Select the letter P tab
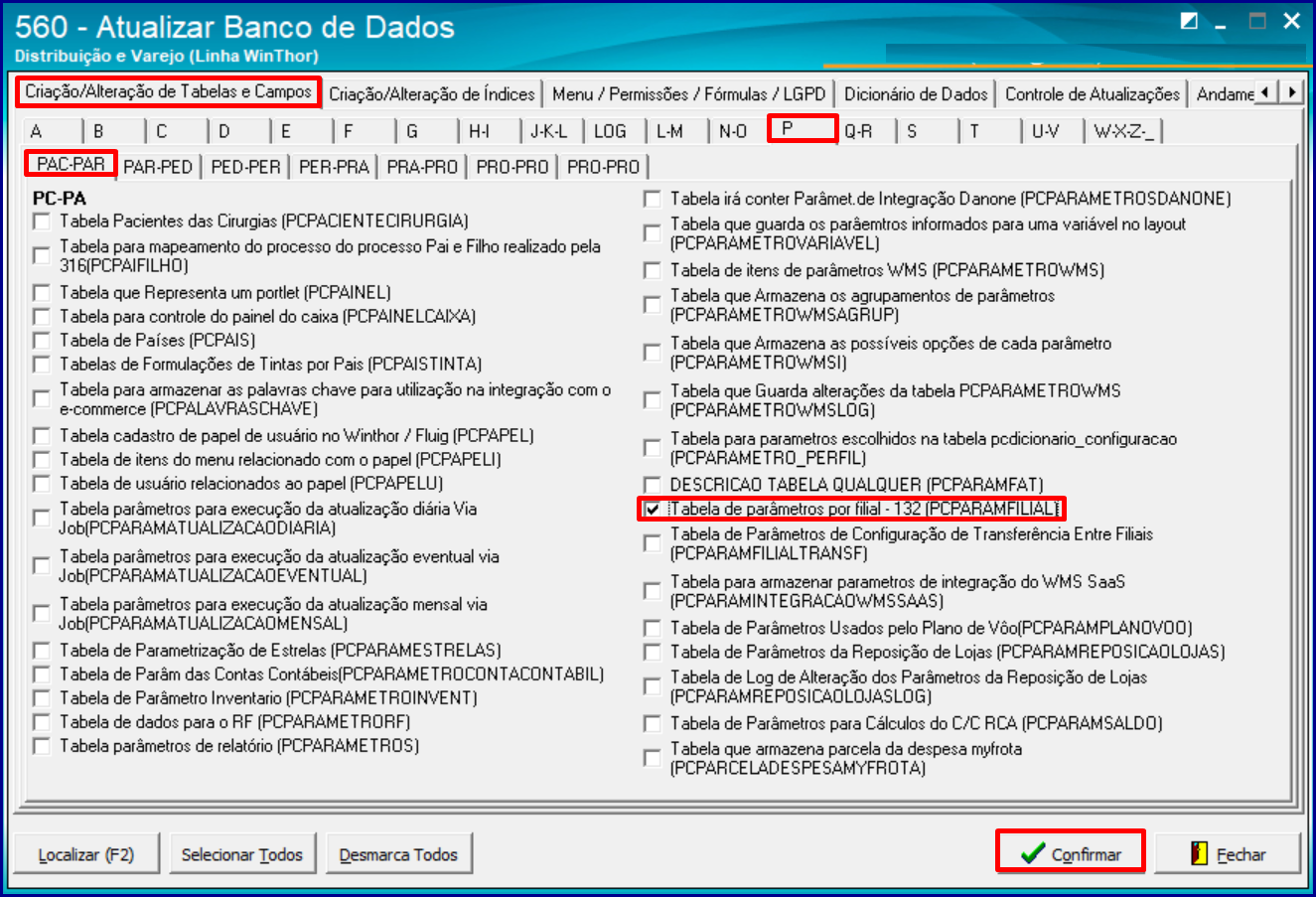This screenshot has height=897, width=1316. click(803, 128)
